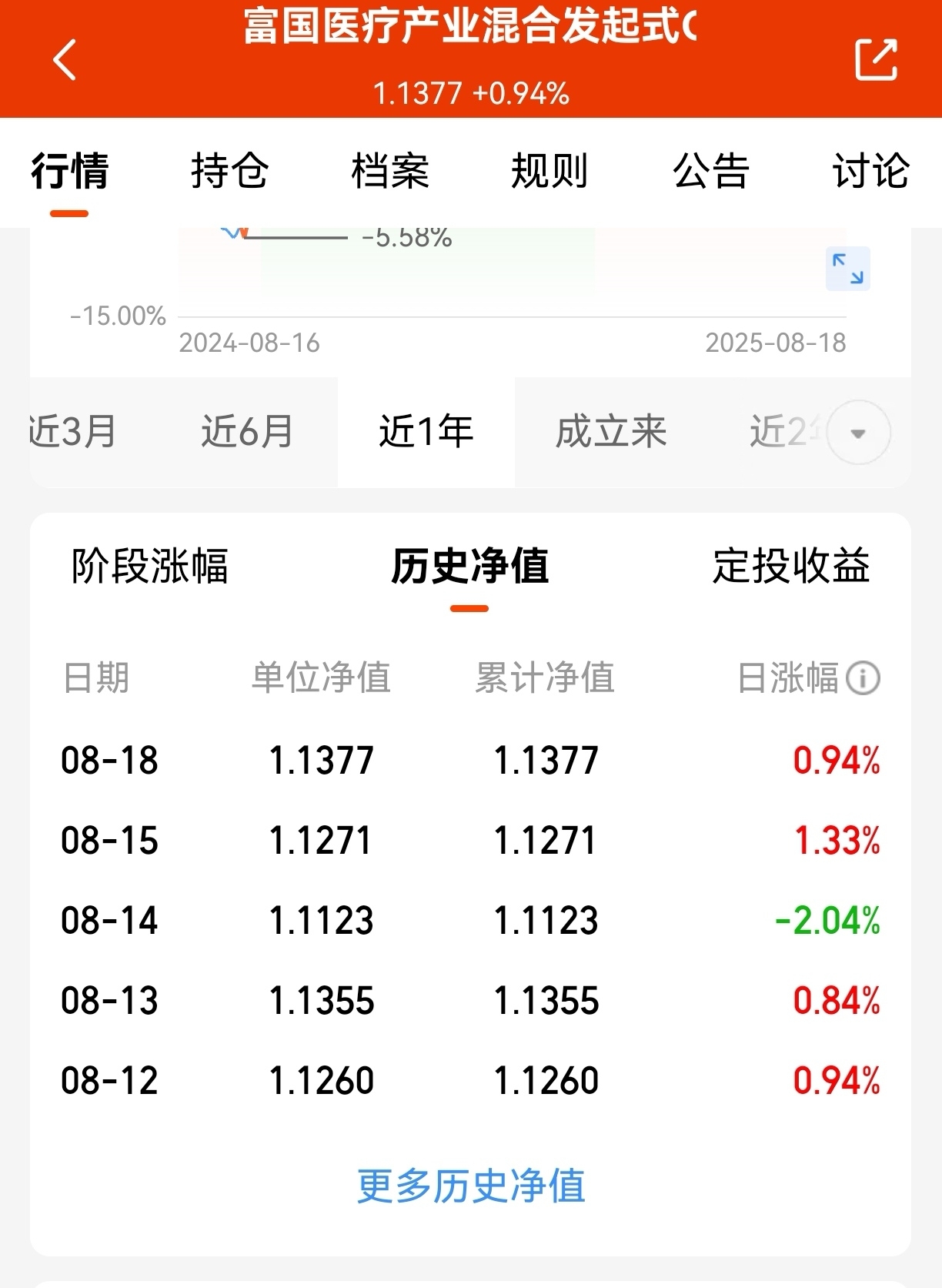This screenshot has width=942, height=1288.
Task: Select the 近1年 time range
Action: [426, 431]
